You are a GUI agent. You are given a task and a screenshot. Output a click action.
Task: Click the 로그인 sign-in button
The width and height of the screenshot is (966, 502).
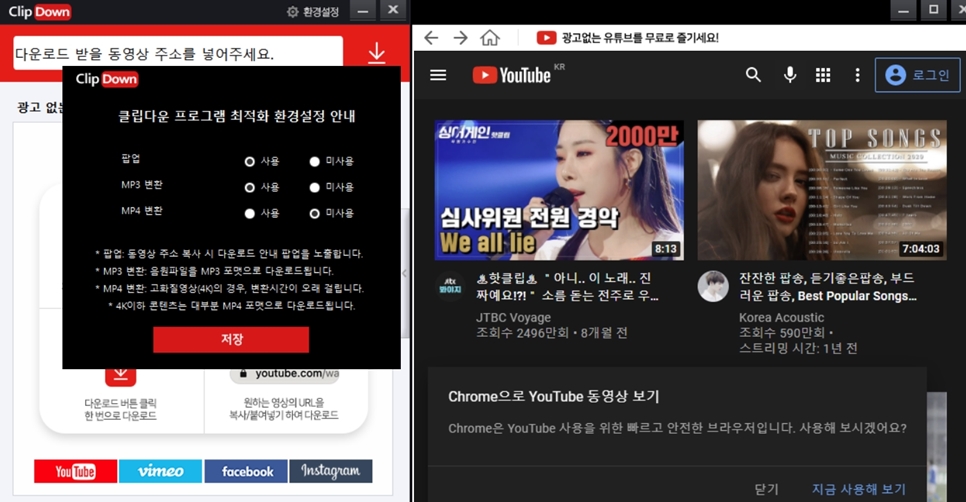pyautogui.click(x=917, y=75)
